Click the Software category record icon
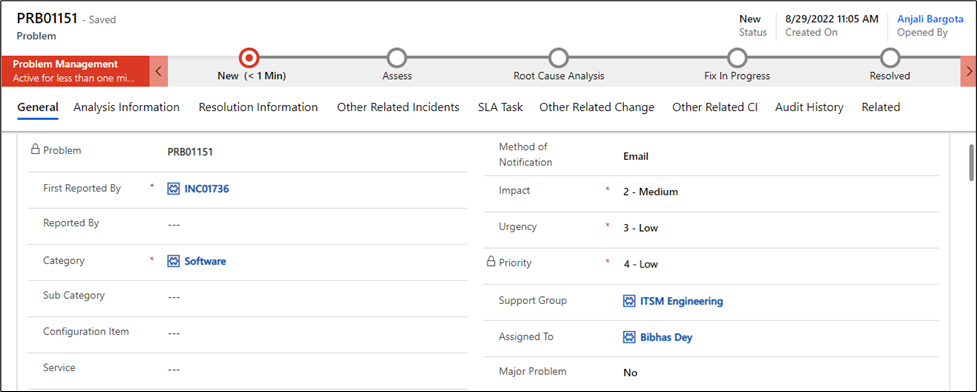The width and height of the screenshot is (977, 392). pos(173,261)
